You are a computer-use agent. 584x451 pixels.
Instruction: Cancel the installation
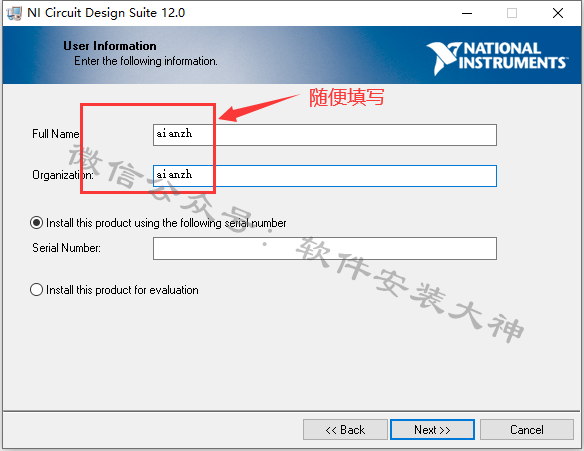point(527,430)
